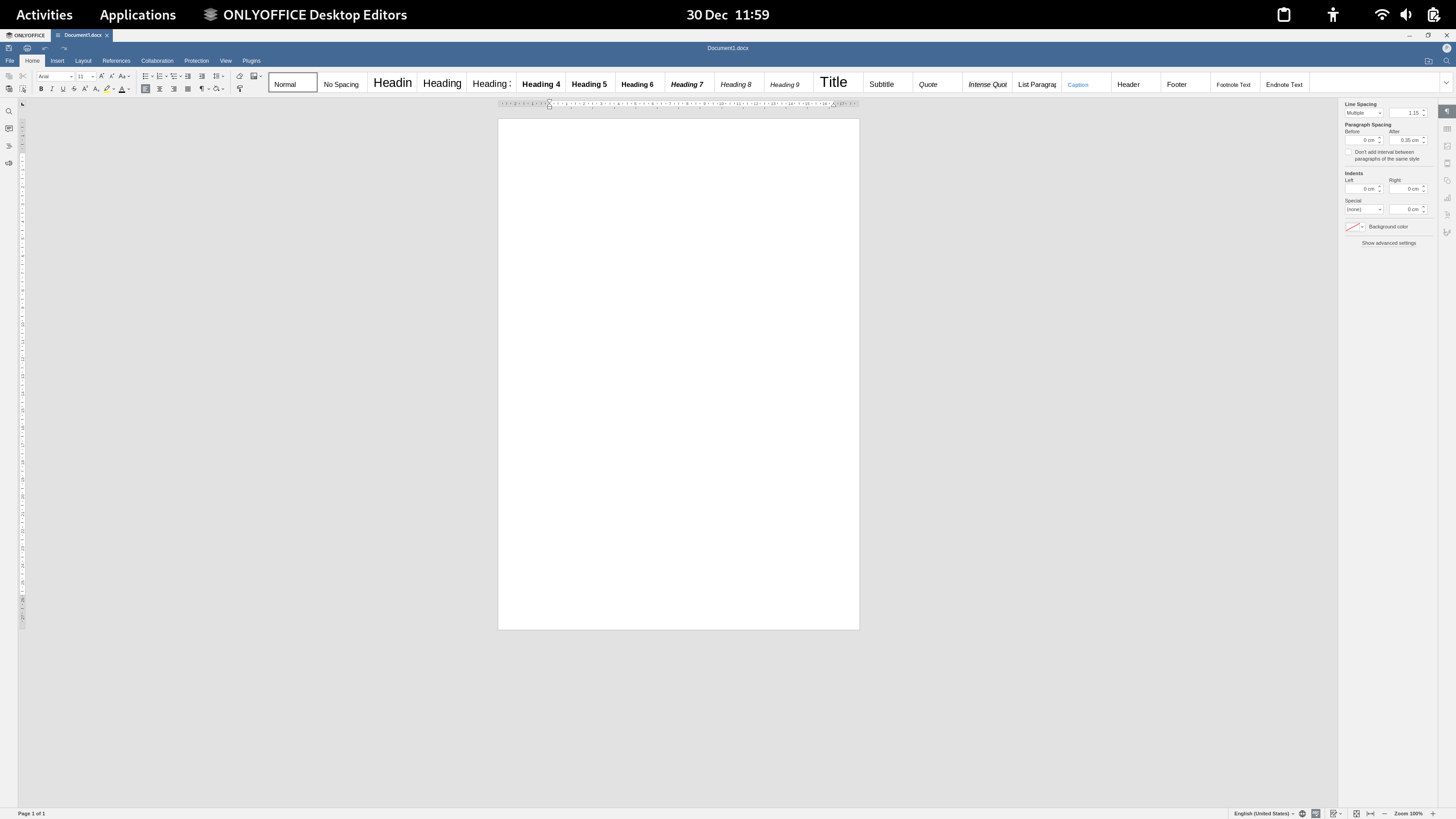Enable don't add interval between paragraphs checkbox
This screenshot has width=1456, height=819.
pyautogui.click(x=1348, y=152)
